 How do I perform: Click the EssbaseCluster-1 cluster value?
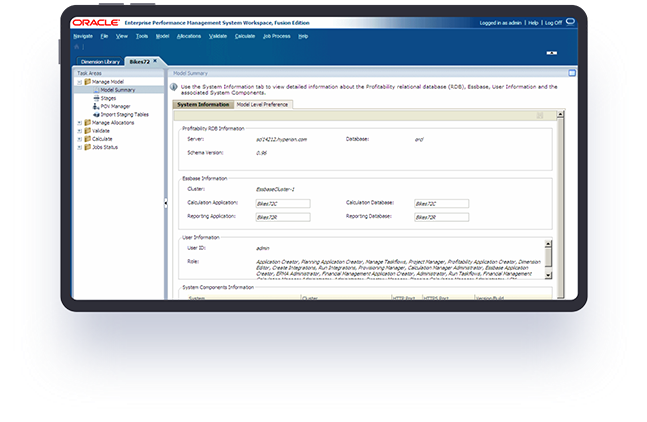[275, 189]
